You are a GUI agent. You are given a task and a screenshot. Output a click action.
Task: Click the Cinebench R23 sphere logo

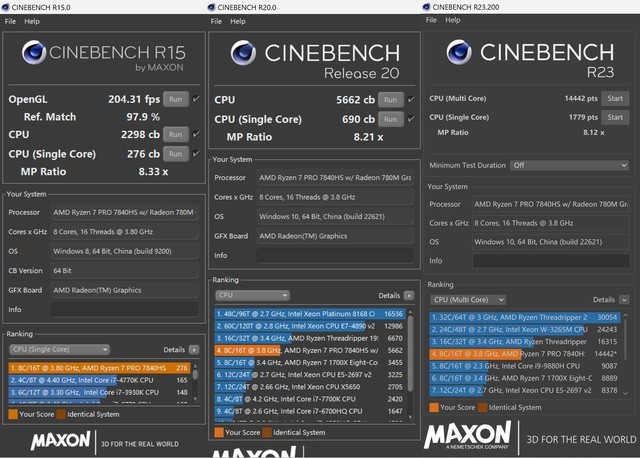[458, 52]
